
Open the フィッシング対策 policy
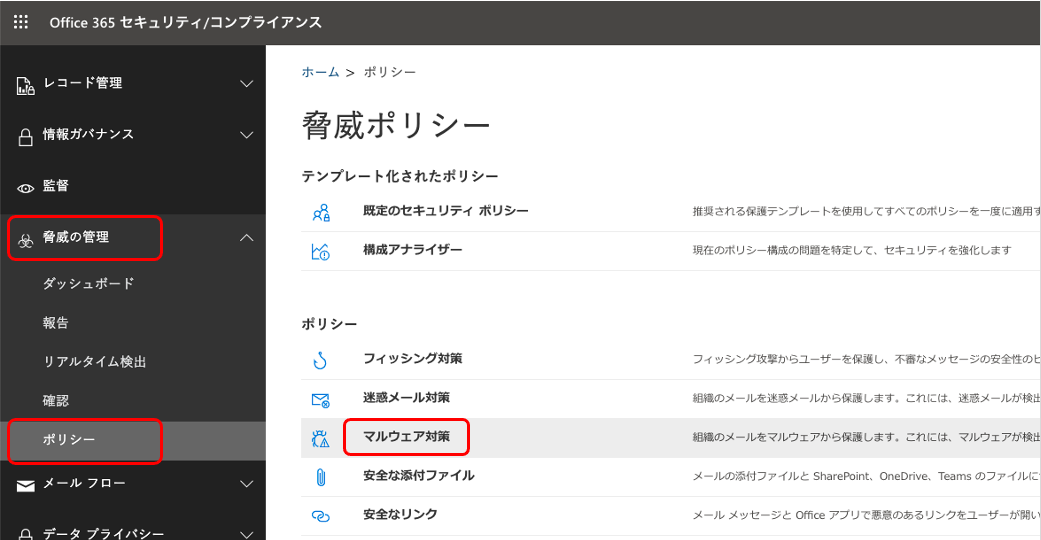412,358
